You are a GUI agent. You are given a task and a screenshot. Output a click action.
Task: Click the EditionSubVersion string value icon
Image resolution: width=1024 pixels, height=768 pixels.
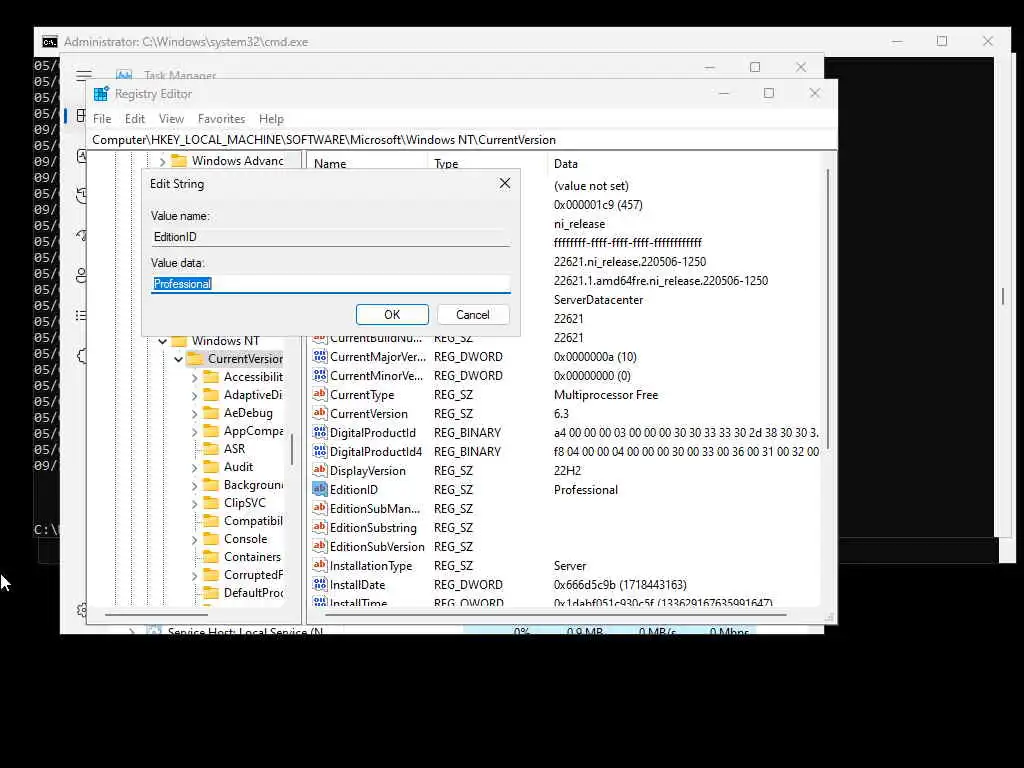319,546
